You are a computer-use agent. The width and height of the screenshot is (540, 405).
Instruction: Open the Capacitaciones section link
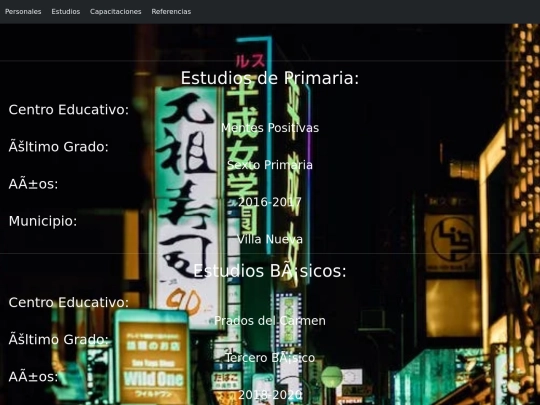115,12
